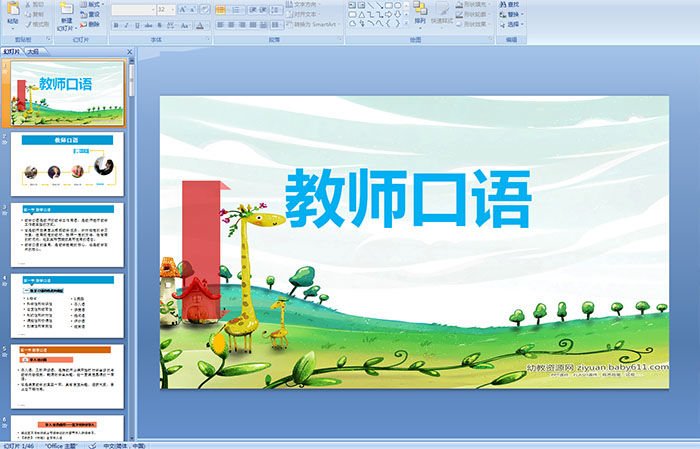The height and width of the screenshot is (449, 700).
Task: Open the Arrange dropdown button
Action: tap(420, 15)
